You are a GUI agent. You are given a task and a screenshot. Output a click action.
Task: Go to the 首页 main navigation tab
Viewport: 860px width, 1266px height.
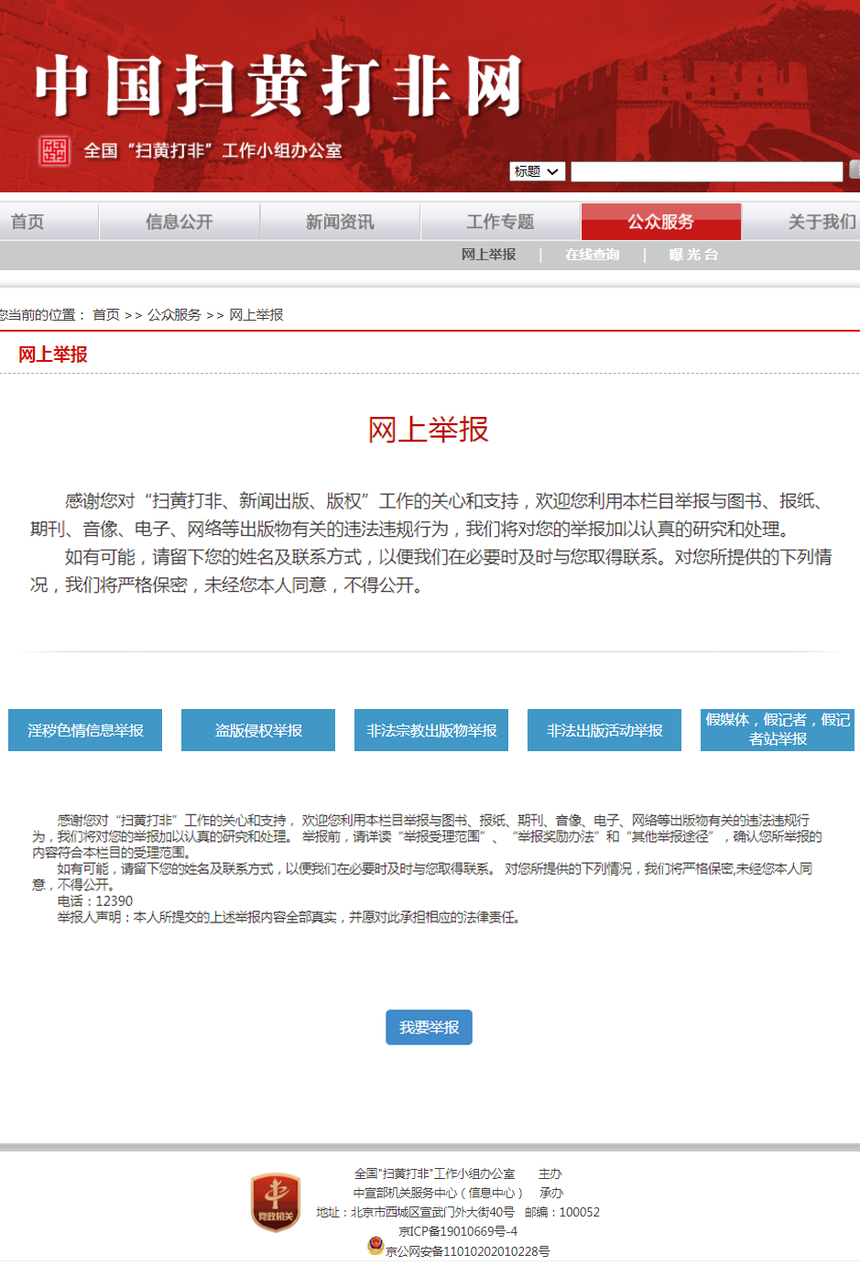point(28,222)
